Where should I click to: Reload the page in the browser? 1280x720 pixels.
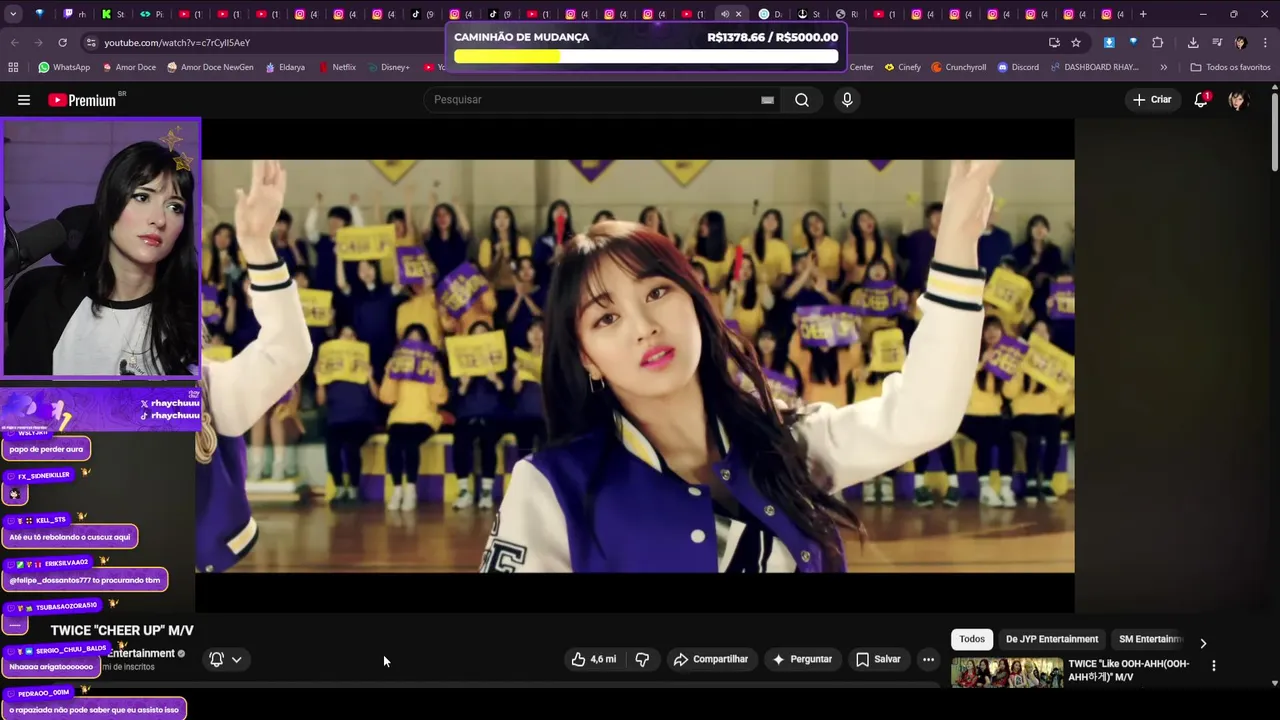point(62,43)
